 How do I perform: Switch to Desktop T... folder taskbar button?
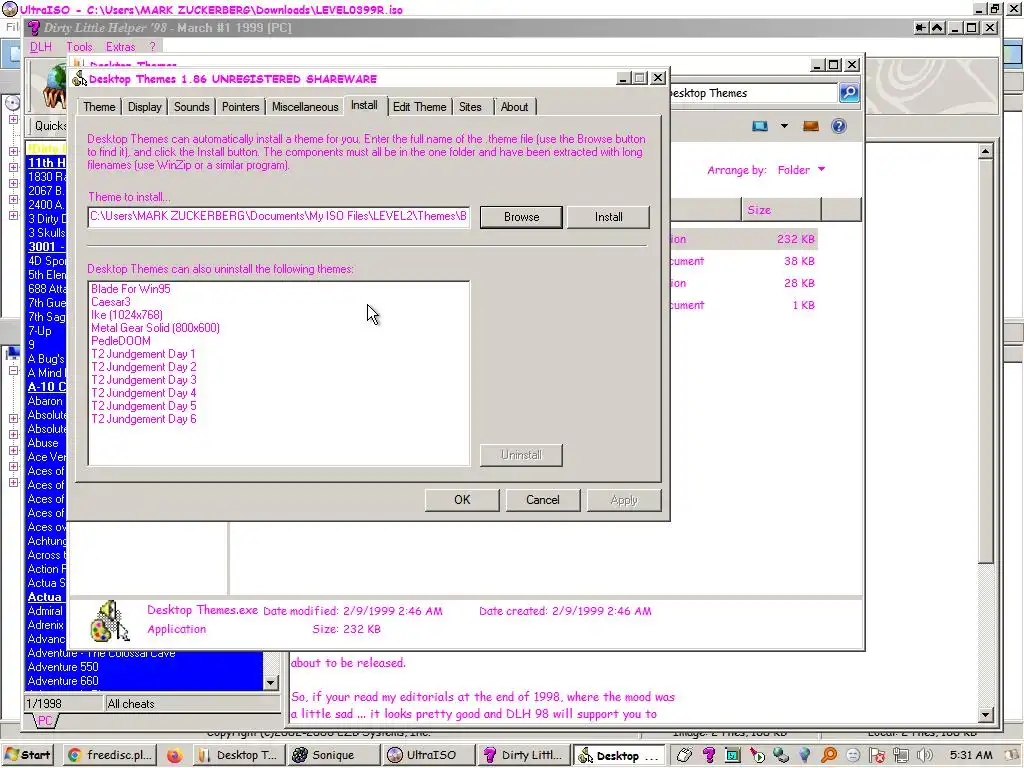pyautogui.click(x=238, y=755)
